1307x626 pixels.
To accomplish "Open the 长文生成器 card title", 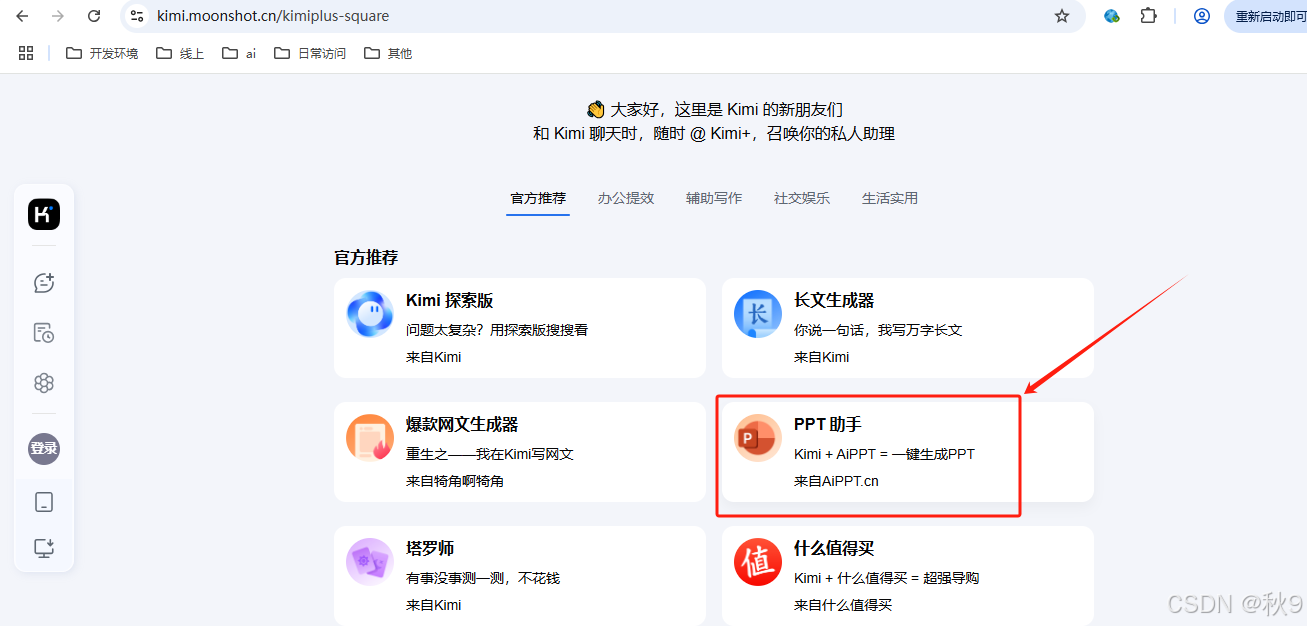I will [834, 301].
